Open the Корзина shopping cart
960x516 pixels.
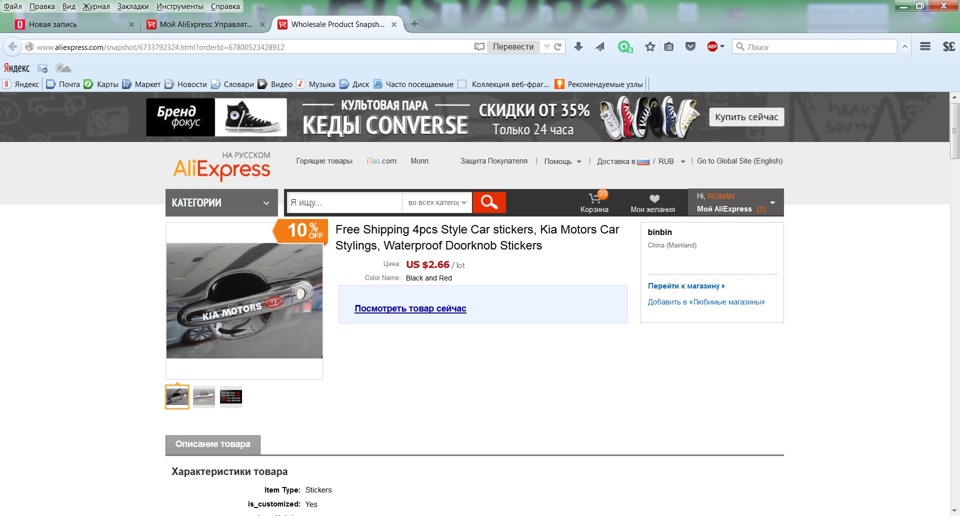point(594,202)
